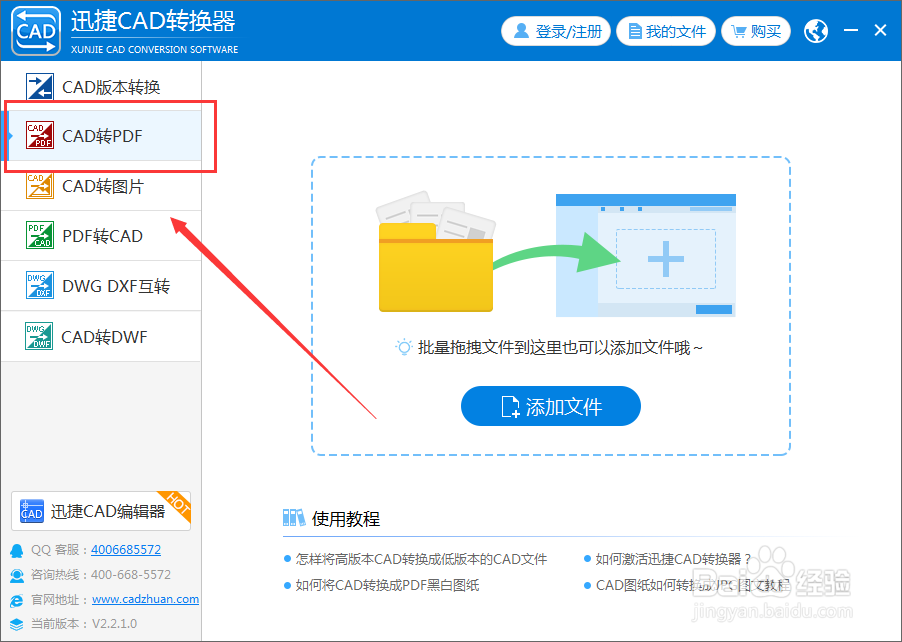The image size is (902, 642).
Task: Click the CAD转PDF tool icon
Action: point(40,136)
